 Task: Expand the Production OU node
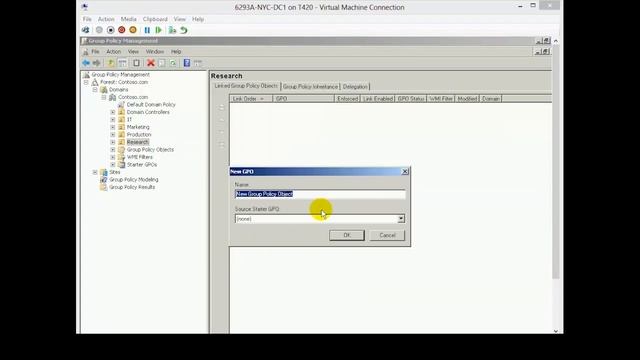tap(113, 134)
